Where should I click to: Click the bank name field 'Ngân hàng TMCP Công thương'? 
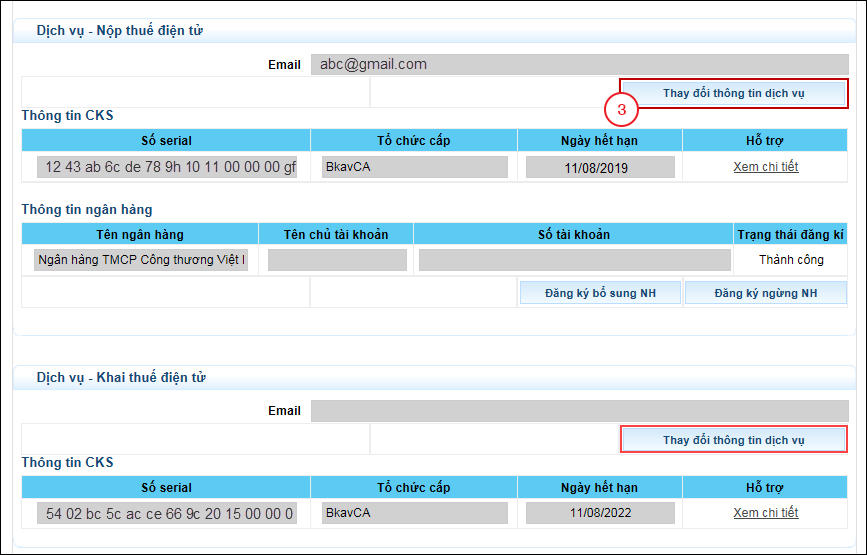pos(141,260)
